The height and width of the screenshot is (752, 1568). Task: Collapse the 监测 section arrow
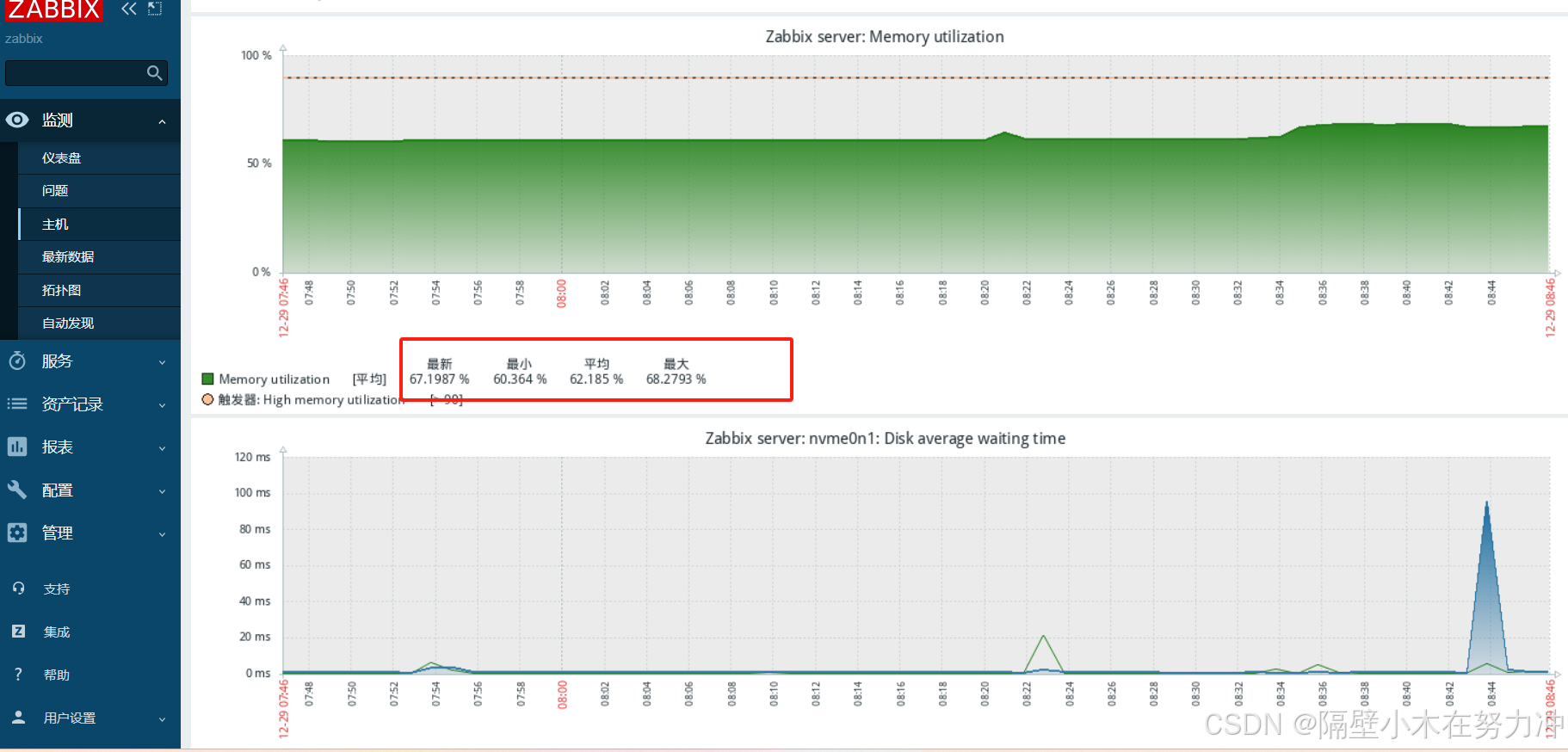(x=162, y=122)
